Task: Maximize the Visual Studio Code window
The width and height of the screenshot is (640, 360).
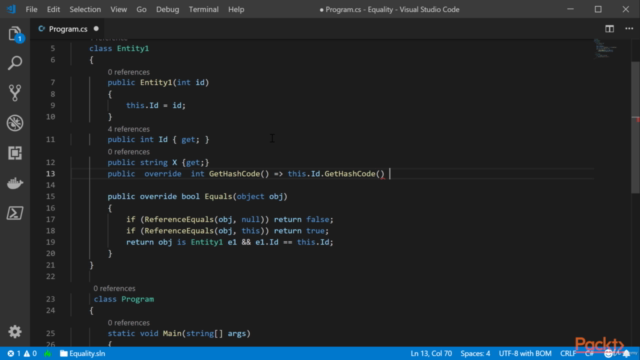Action: pyautogui.click(x=598, y=9)
